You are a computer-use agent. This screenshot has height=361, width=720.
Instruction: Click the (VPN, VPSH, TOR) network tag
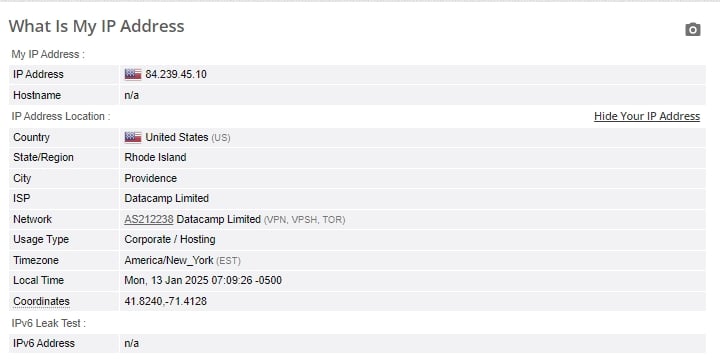[304, 220]
